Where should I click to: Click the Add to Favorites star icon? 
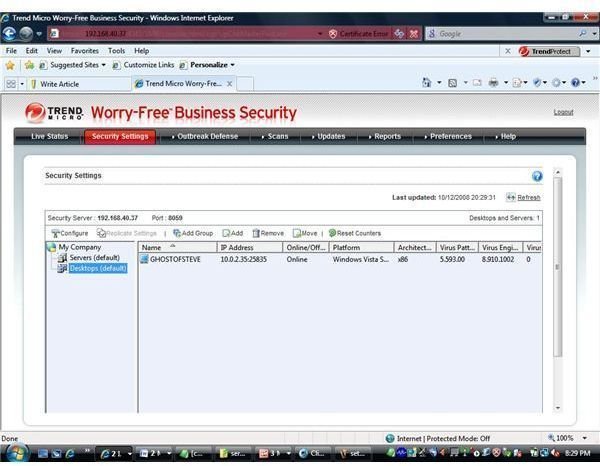pos(29,65)
